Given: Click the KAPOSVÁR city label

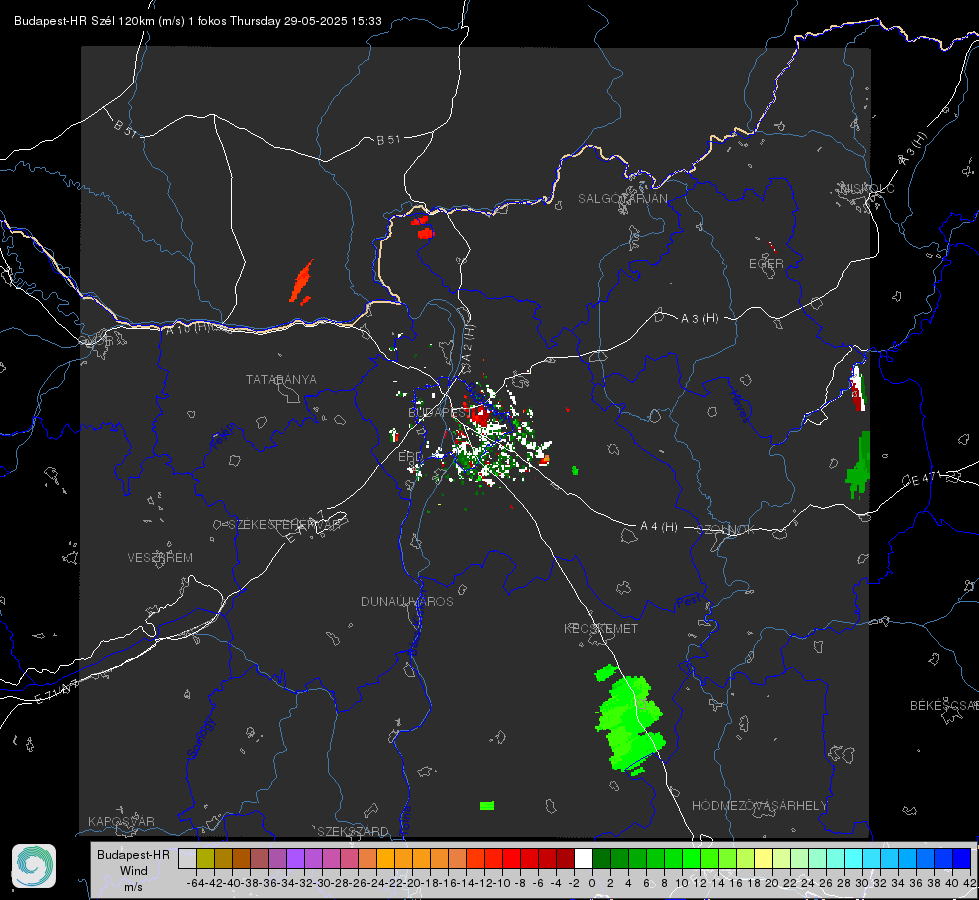Looking at the screenshot, I should pos(121,821).
